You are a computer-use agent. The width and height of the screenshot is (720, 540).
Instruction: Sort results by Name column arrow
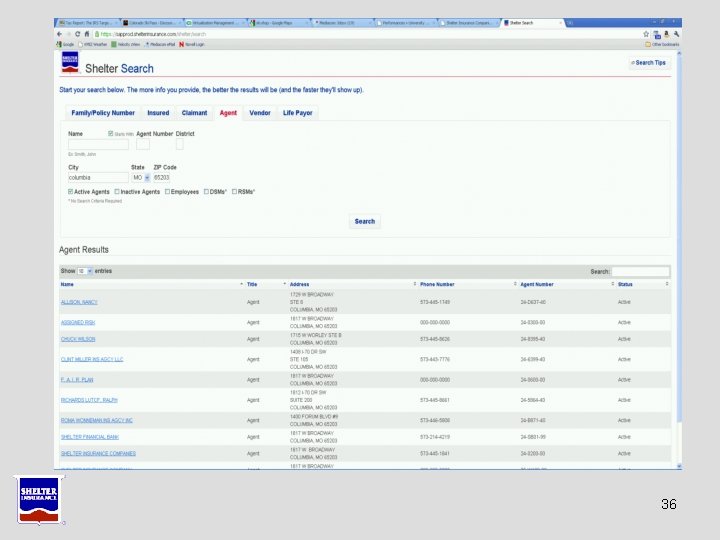click(242, 284)
